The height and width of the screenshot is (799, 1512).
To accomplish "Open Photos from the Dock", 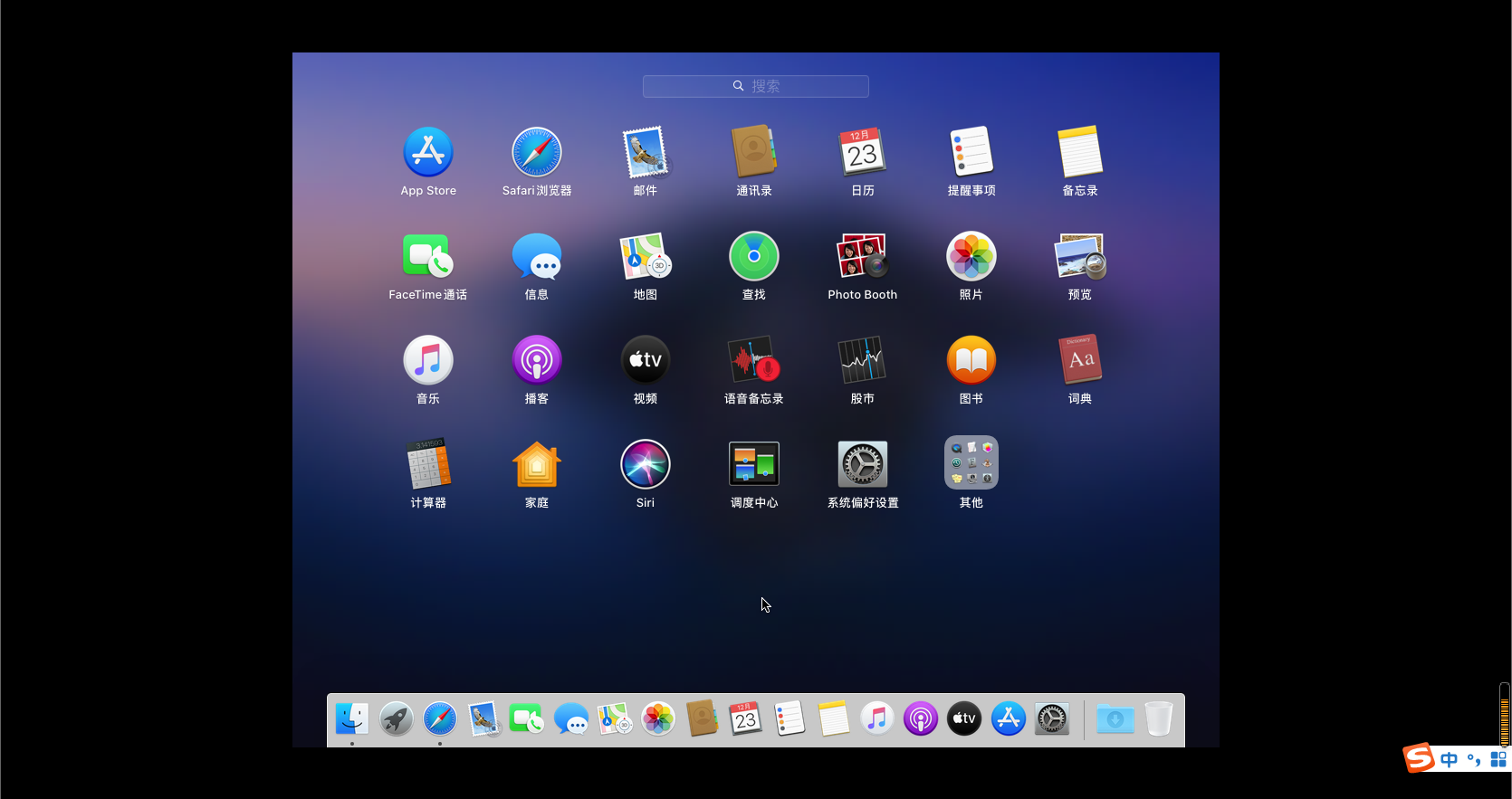I will 658,719.
